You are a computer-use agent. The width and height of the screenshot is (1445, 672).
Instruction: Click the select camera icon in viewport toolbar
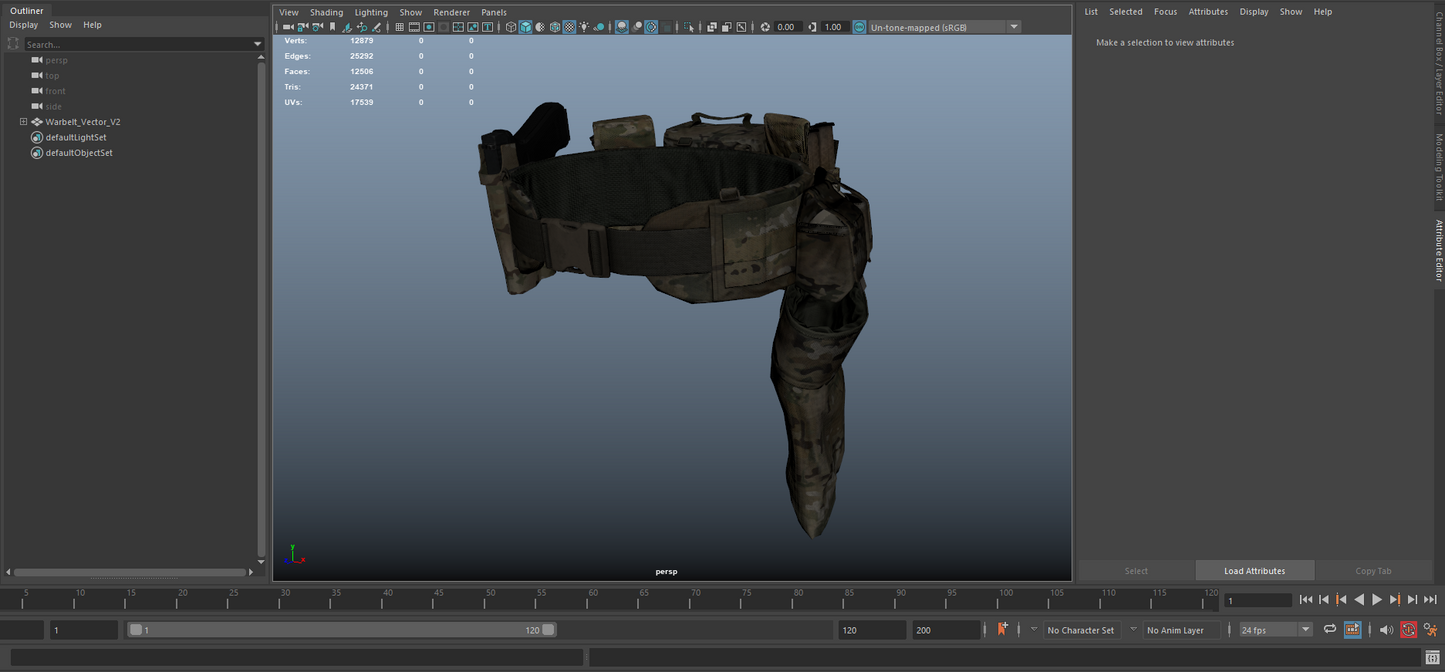click(x=288, y=27)
